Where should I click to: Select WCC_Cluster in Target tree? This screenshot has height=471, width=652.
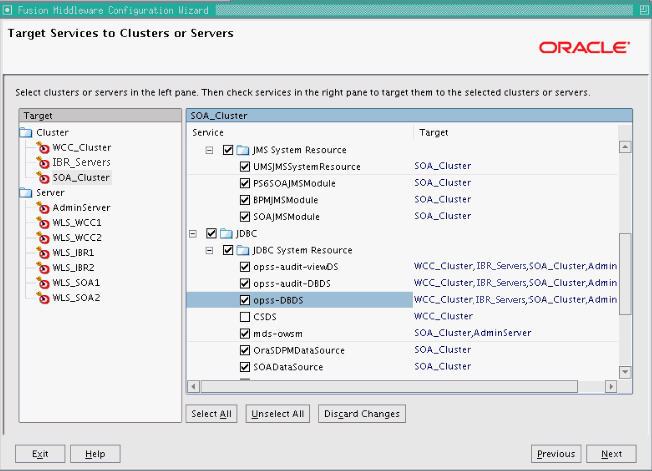(x=82, y=148)
